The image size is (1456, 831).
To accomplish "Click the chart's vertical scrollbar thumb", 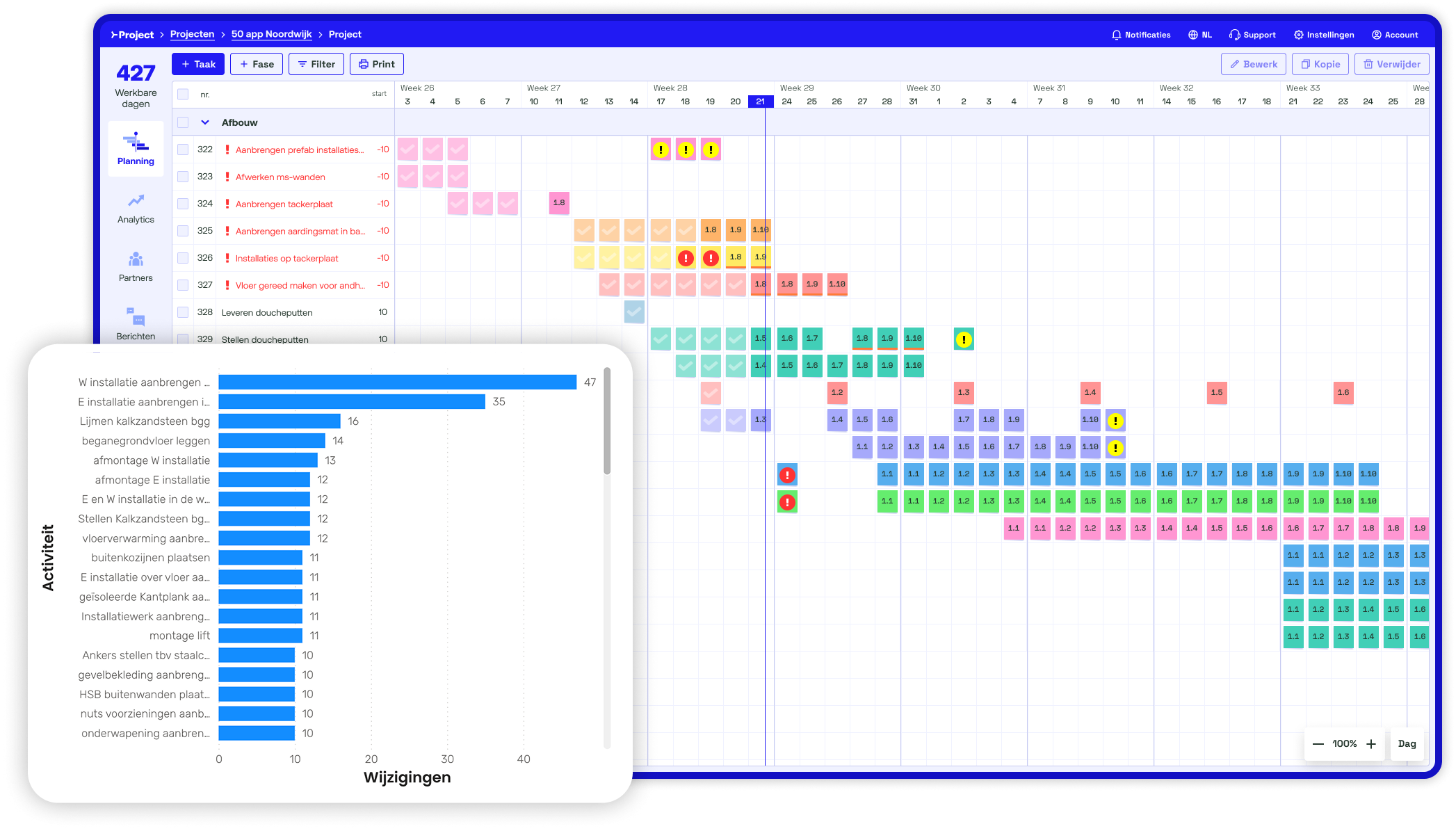I will (607, 421).
